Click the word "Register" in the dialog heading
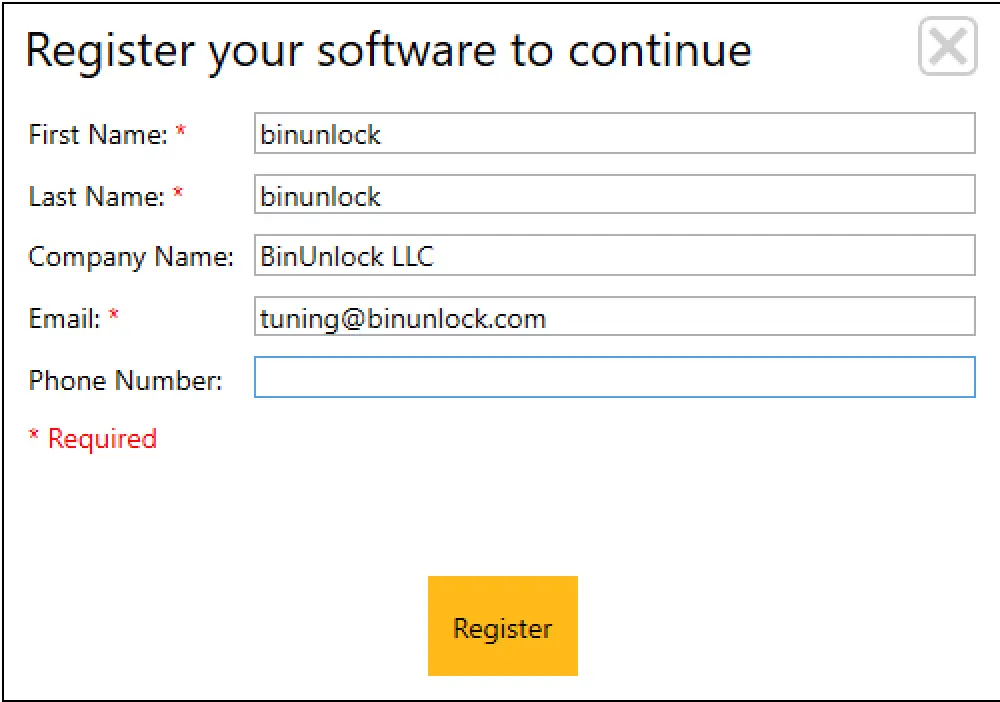 click(110, 50)
